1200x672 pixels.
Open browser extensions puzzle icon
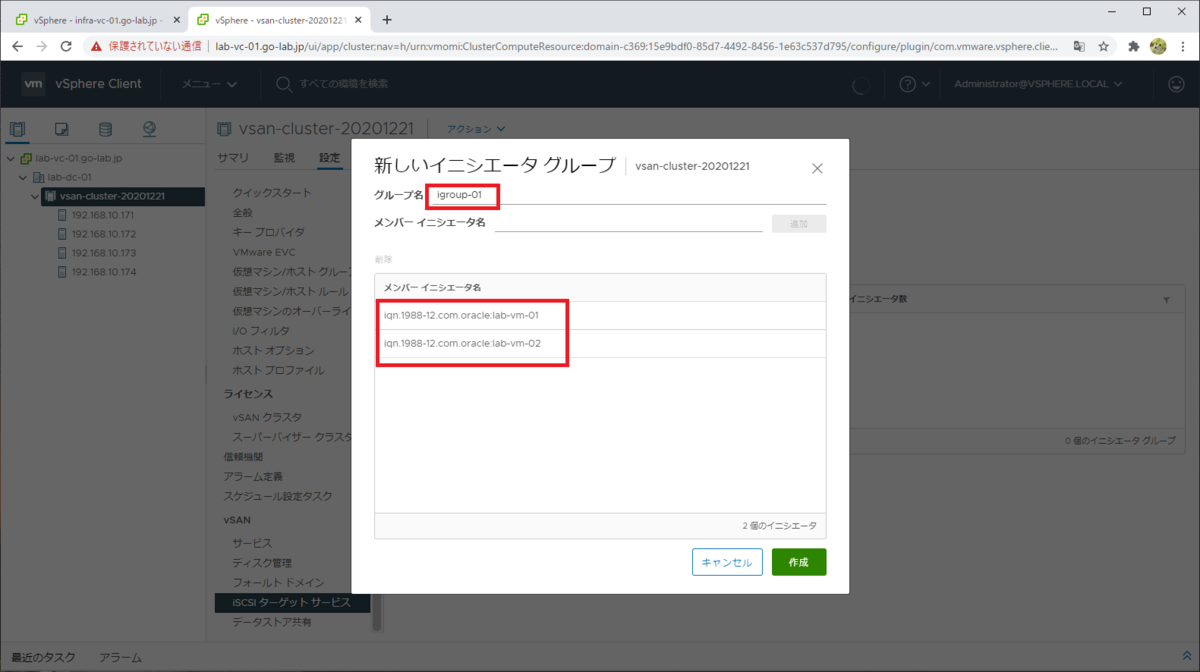tap(1133, 46)
